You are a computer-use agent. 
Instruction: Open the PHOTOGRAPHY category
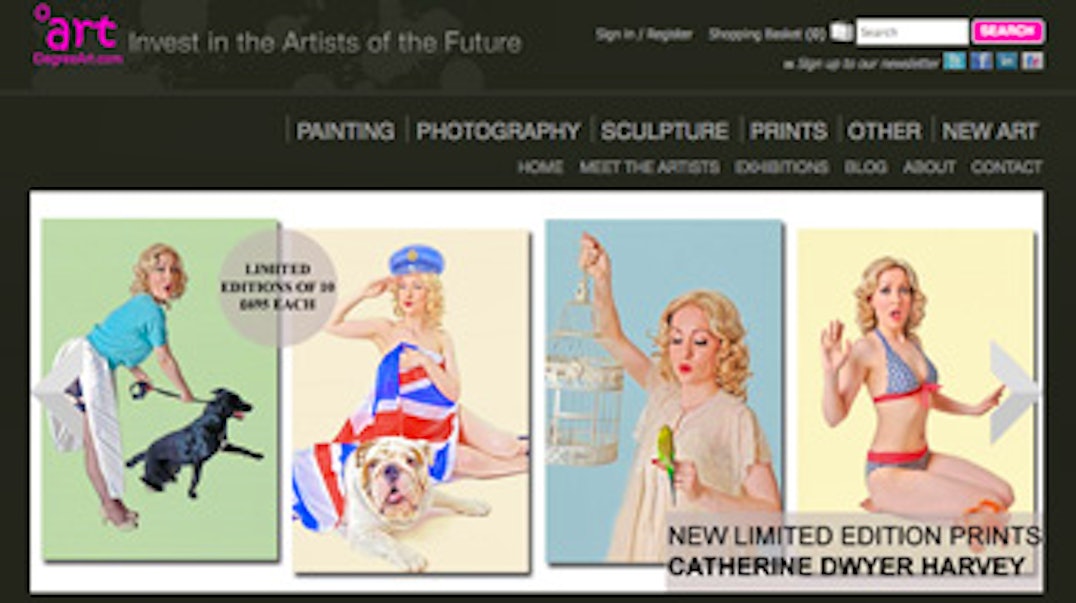[498, 131]
